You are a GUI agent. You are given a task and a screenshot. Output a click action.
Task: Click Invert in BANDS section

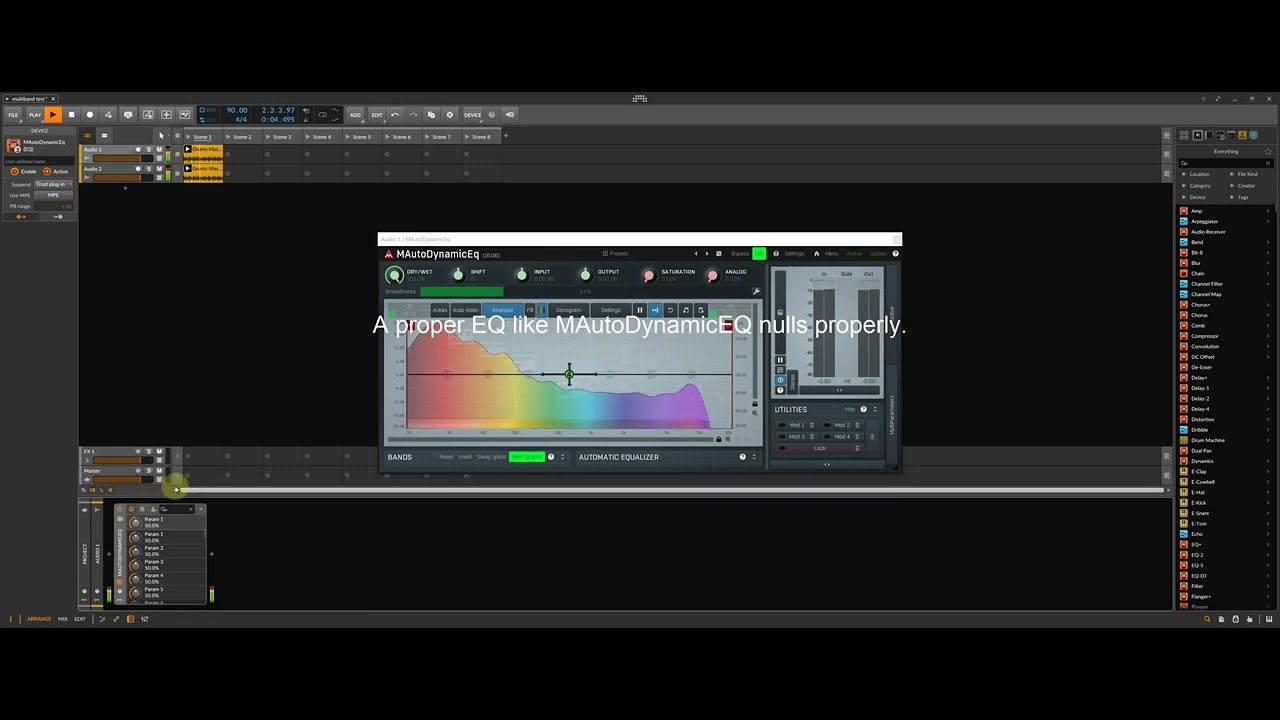(465, 457)
